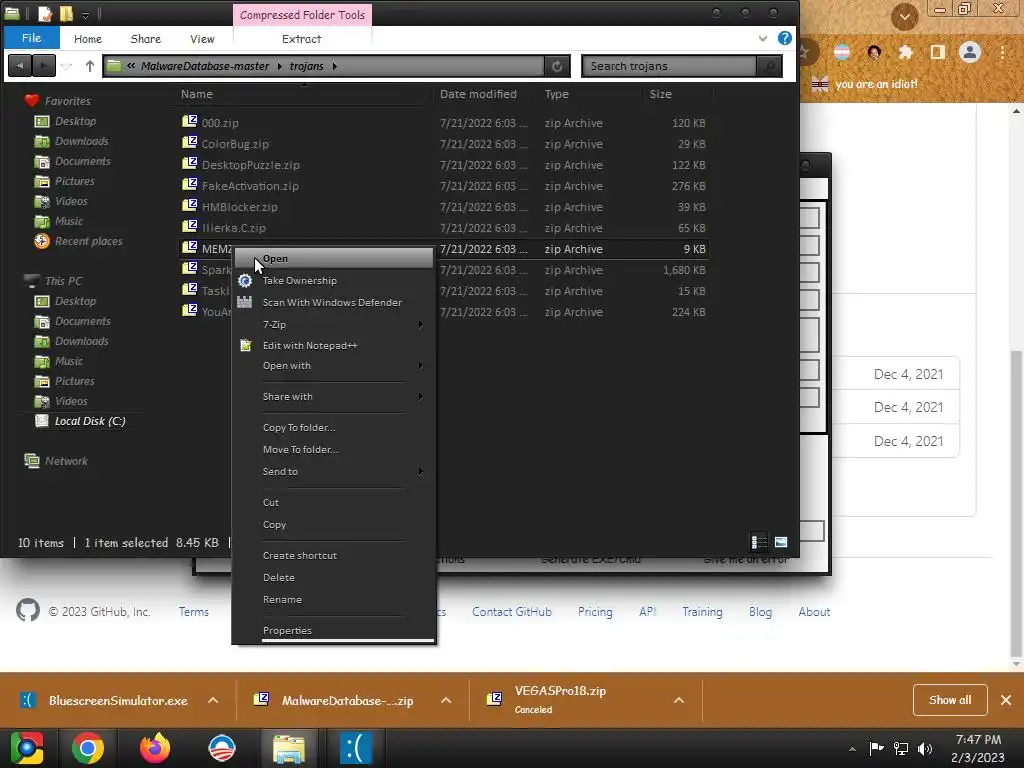Viewport: 1024px width, 768px height.
Task: Click Show all downloads button
Action: [950, 700]
